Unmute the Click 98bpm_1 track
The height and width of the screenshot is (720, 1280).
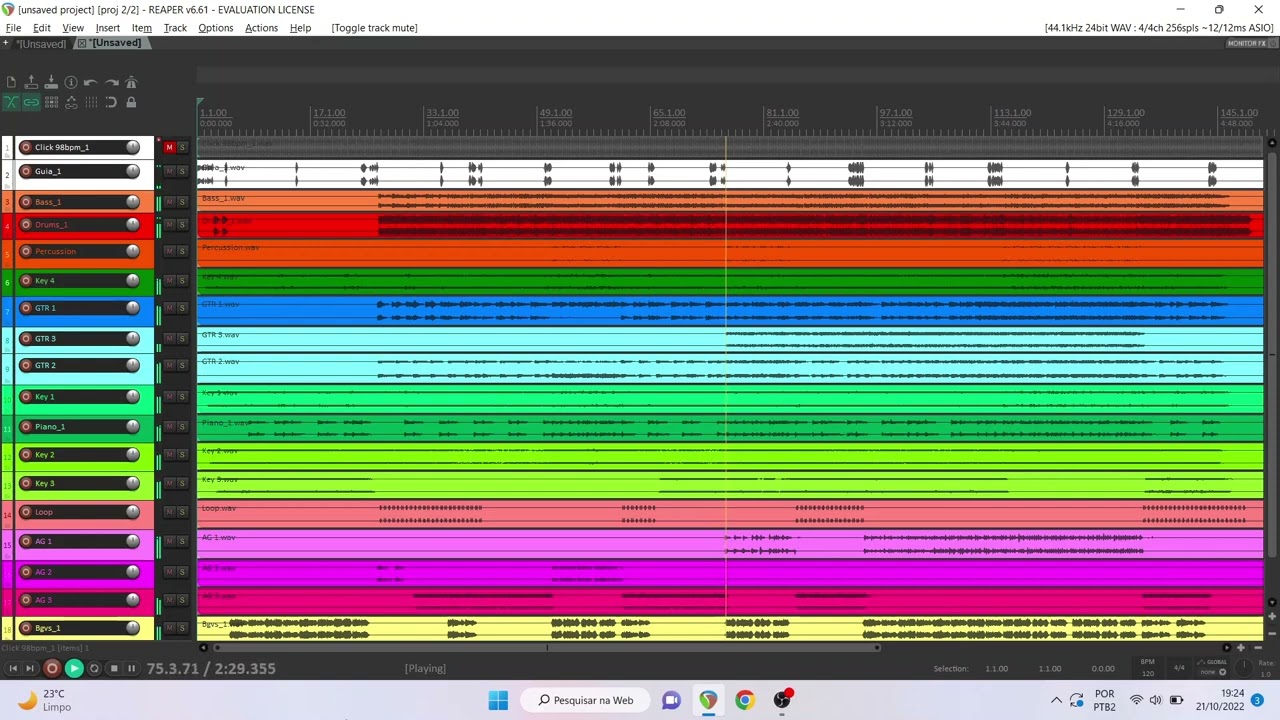(x=169, y=147)
